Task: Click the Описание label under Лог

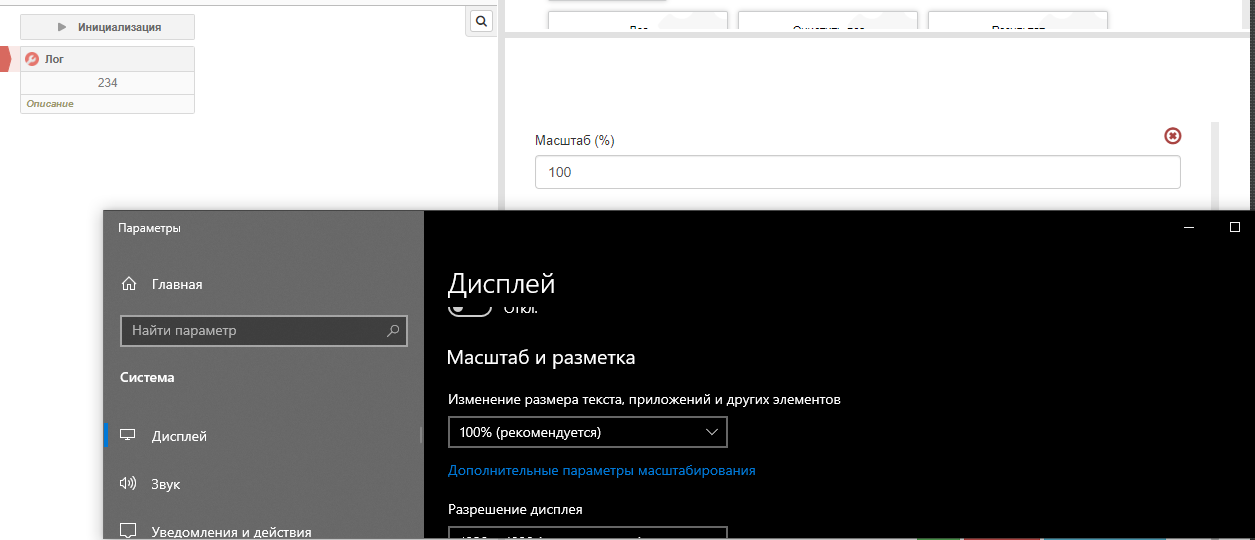Action: tap(50, 104)
